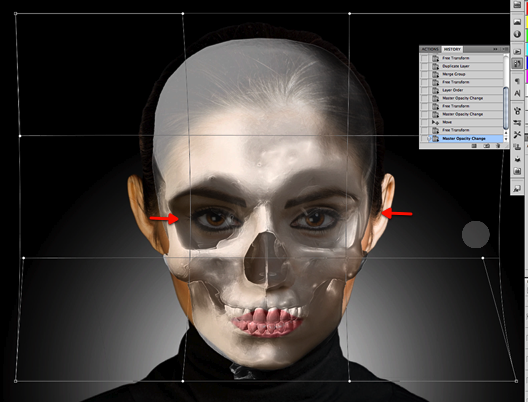Select the History tab
Screen dimensions: 528x402
(x=452, y=49)
